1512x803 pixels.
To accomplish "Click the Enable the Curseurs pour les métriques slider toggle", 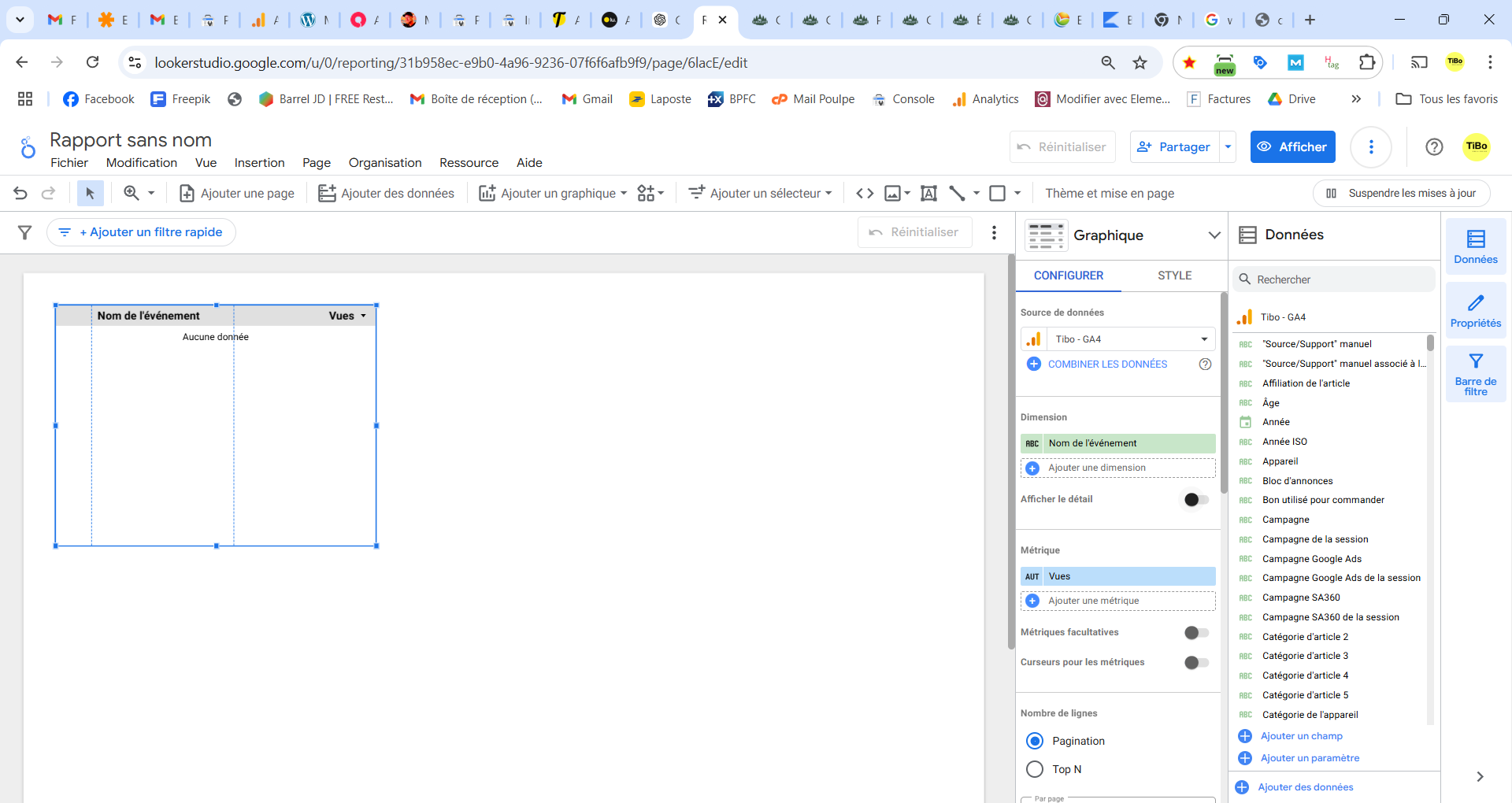I will point(1196,663).
